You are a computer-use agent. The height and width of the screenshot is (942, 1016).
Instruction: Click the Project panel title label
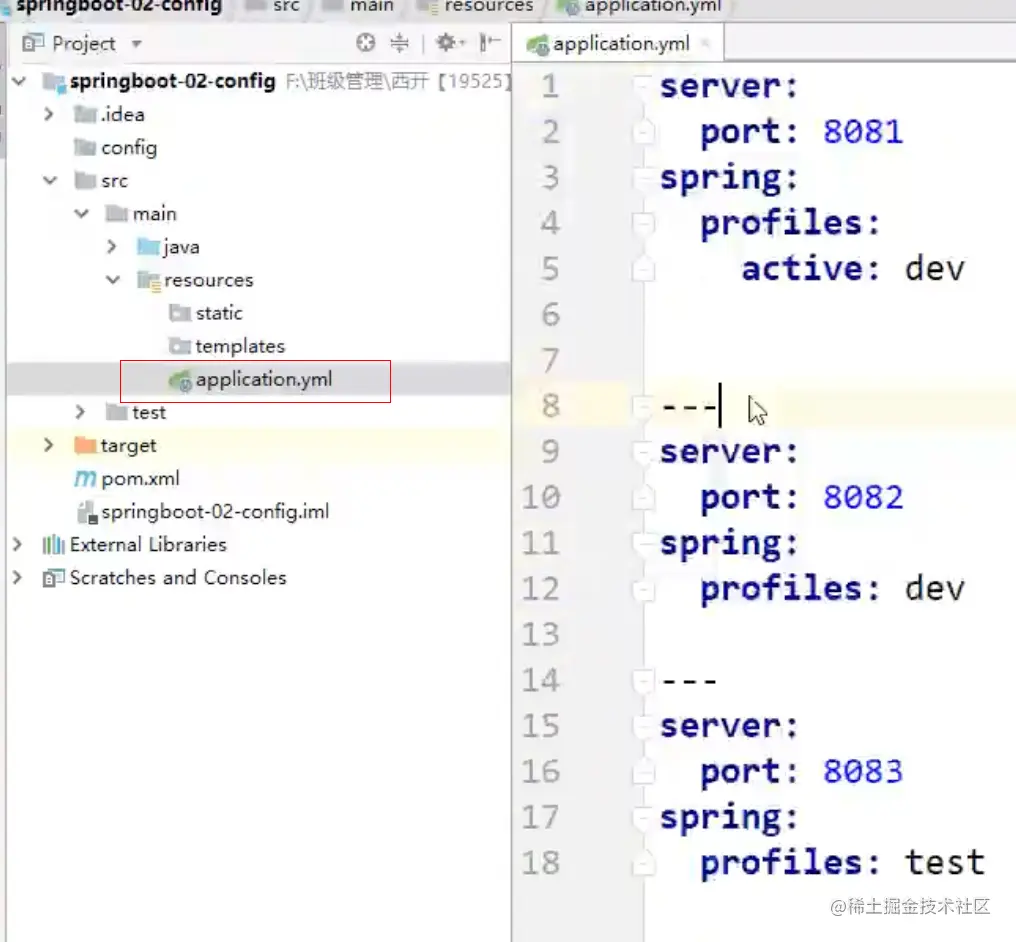(84, 43)
